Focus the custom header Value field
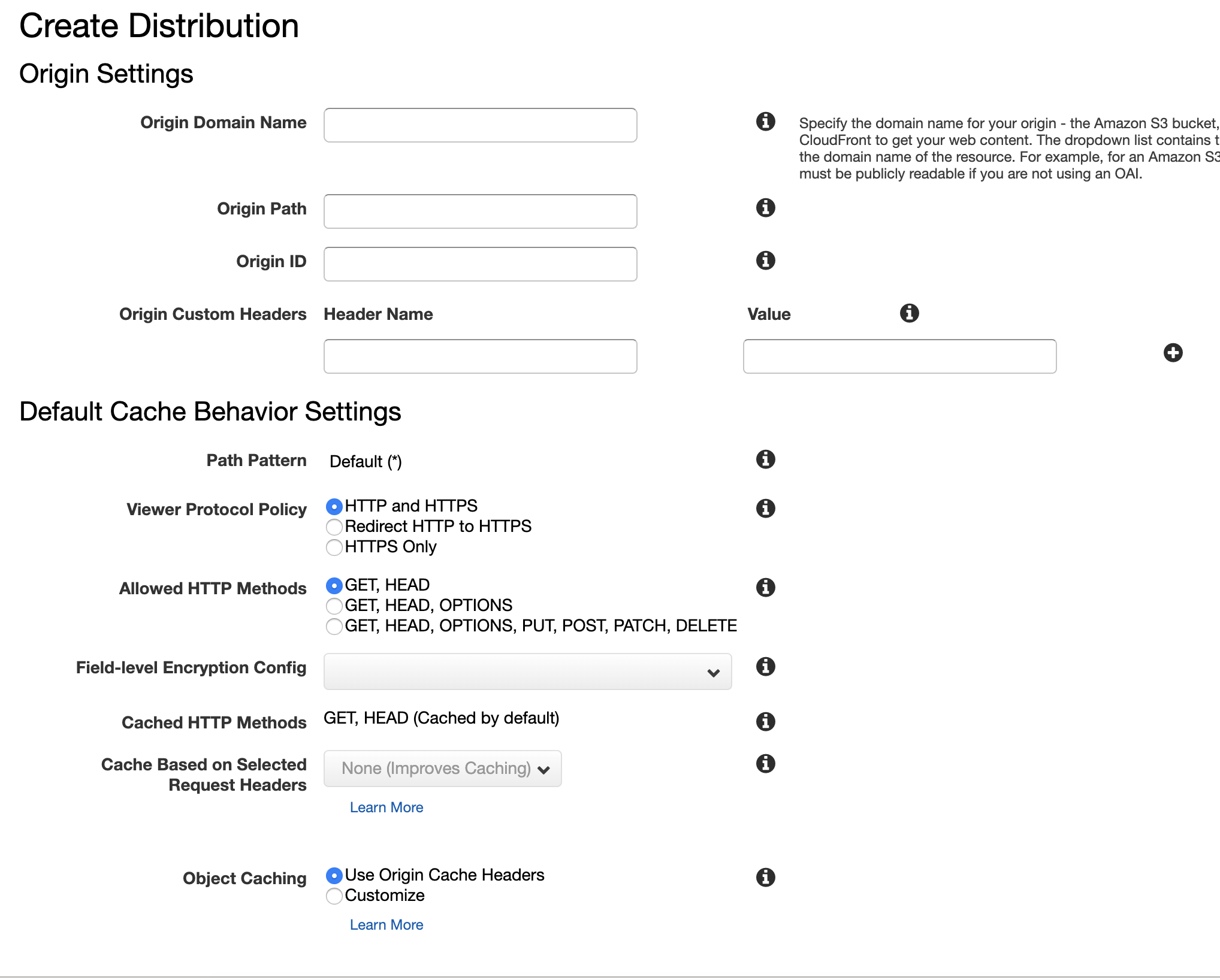The height and width of the screenshot is (980, 1220). pyautogui.click(x=899, y=356)
